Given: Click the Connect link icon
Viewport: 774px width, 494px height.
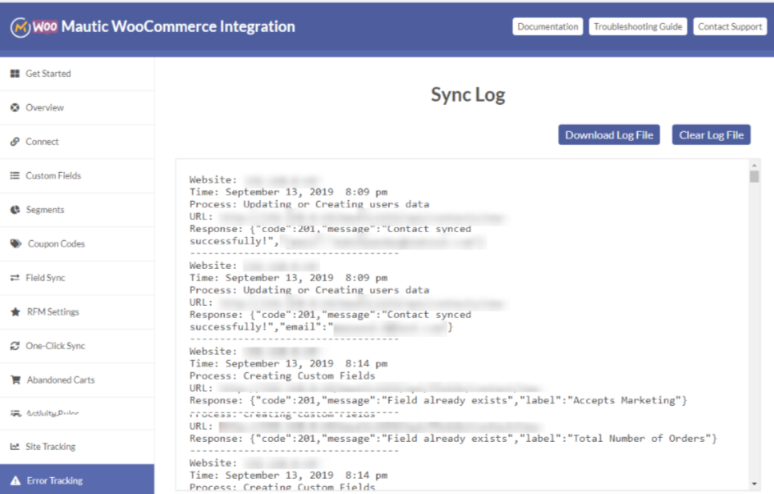Looking at the screenshot, I should click(x=15, y=142).
